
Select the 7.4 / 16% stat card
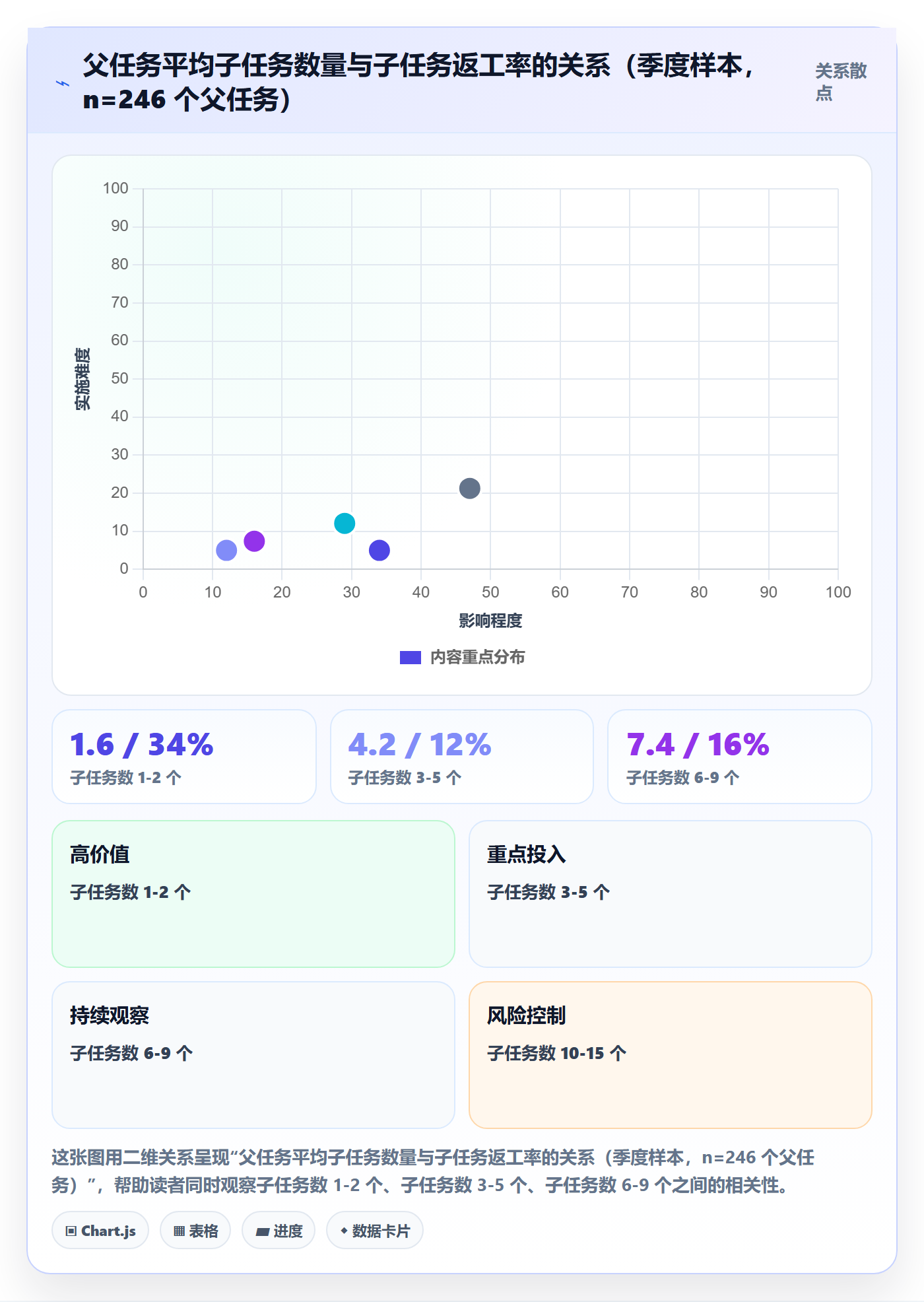tap(740, 757)
